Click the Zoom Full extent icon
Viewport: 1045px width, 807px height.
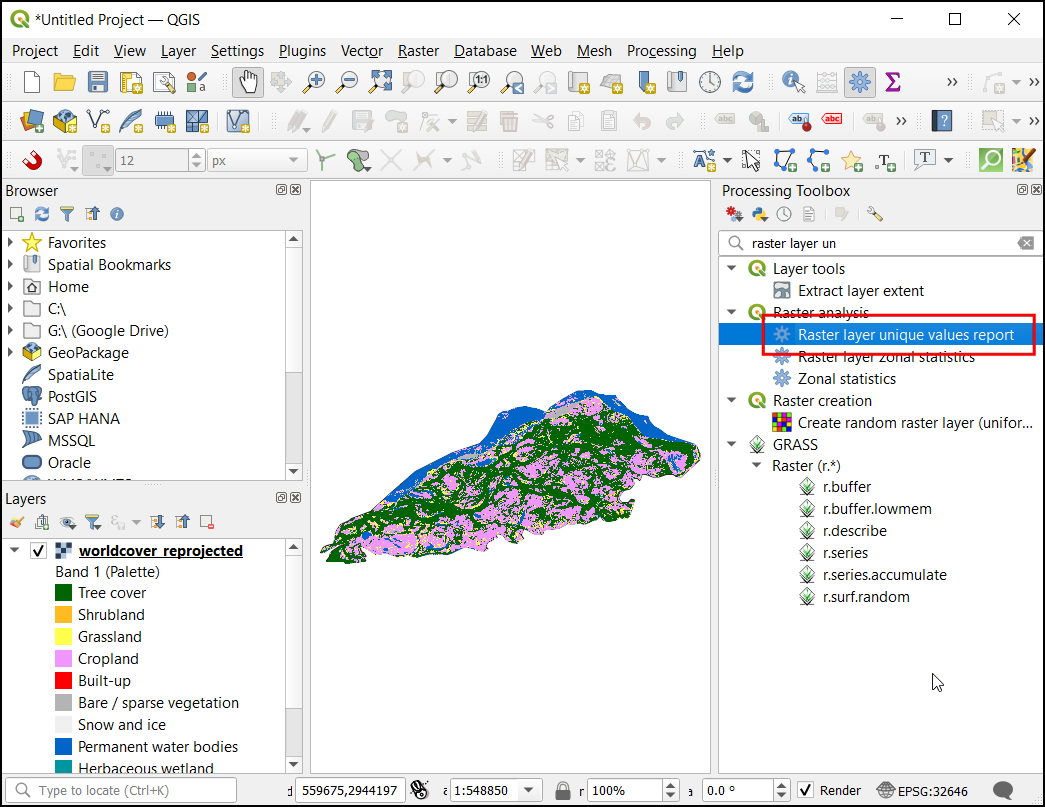(x=380, y=82)
